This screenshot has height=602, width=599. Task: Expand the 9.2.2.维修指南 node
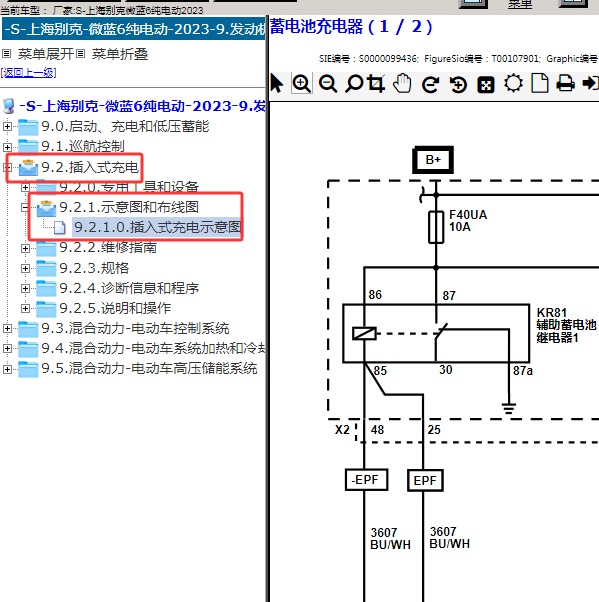tap(25, 248)
